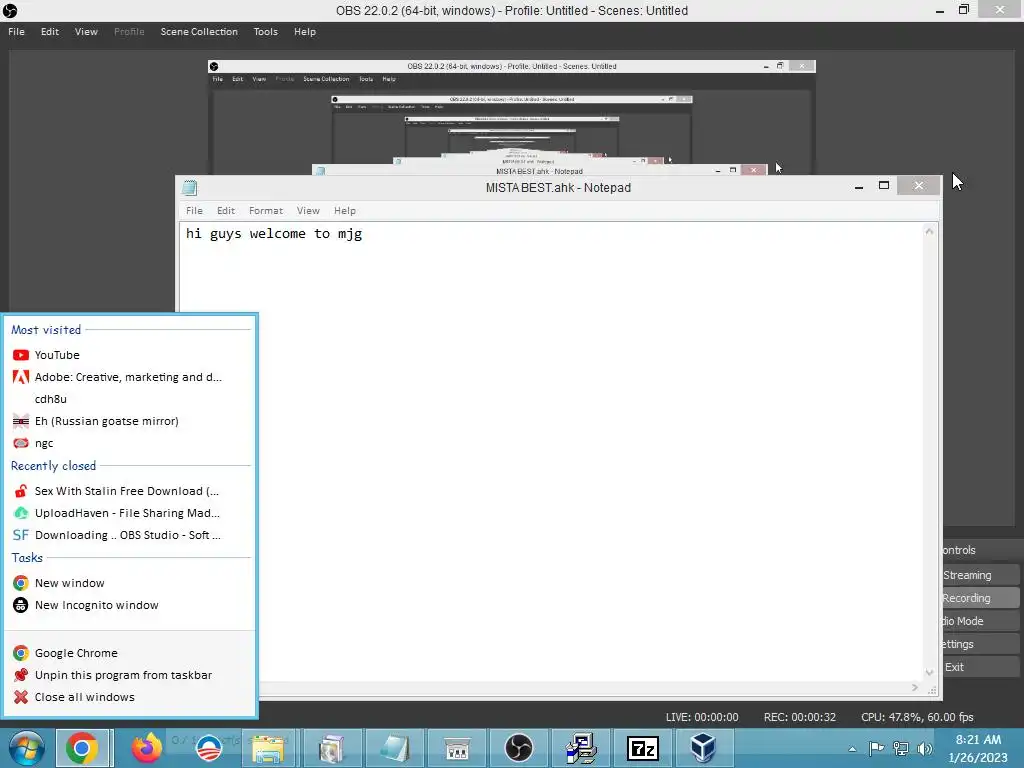The width and height of the screenshot is (1024, 768).
Task: Click the nested OBS preview thumbnail
Action: click(x=511, y=118)
